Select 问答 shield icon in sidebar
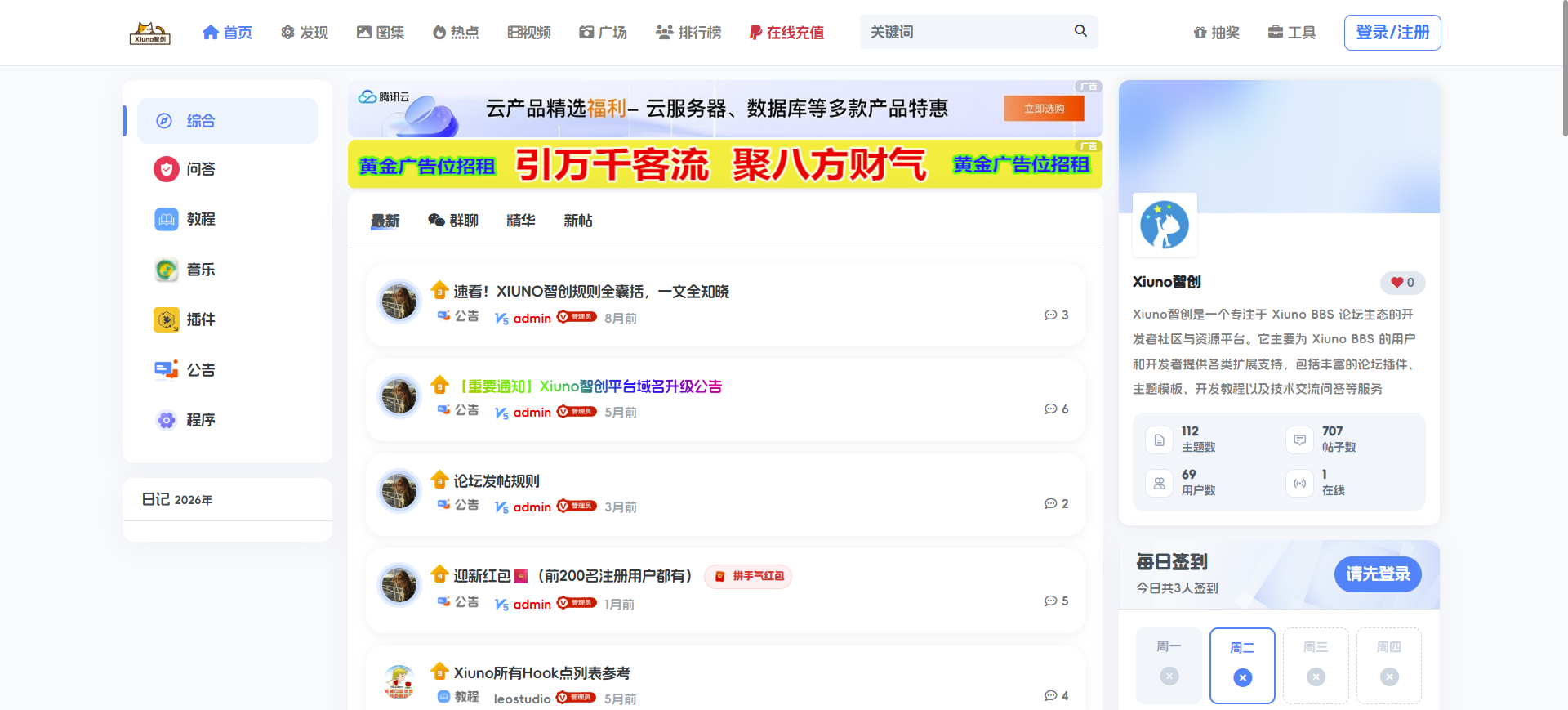The height and width of the screenshot is (710, 1568). point(167,169)
